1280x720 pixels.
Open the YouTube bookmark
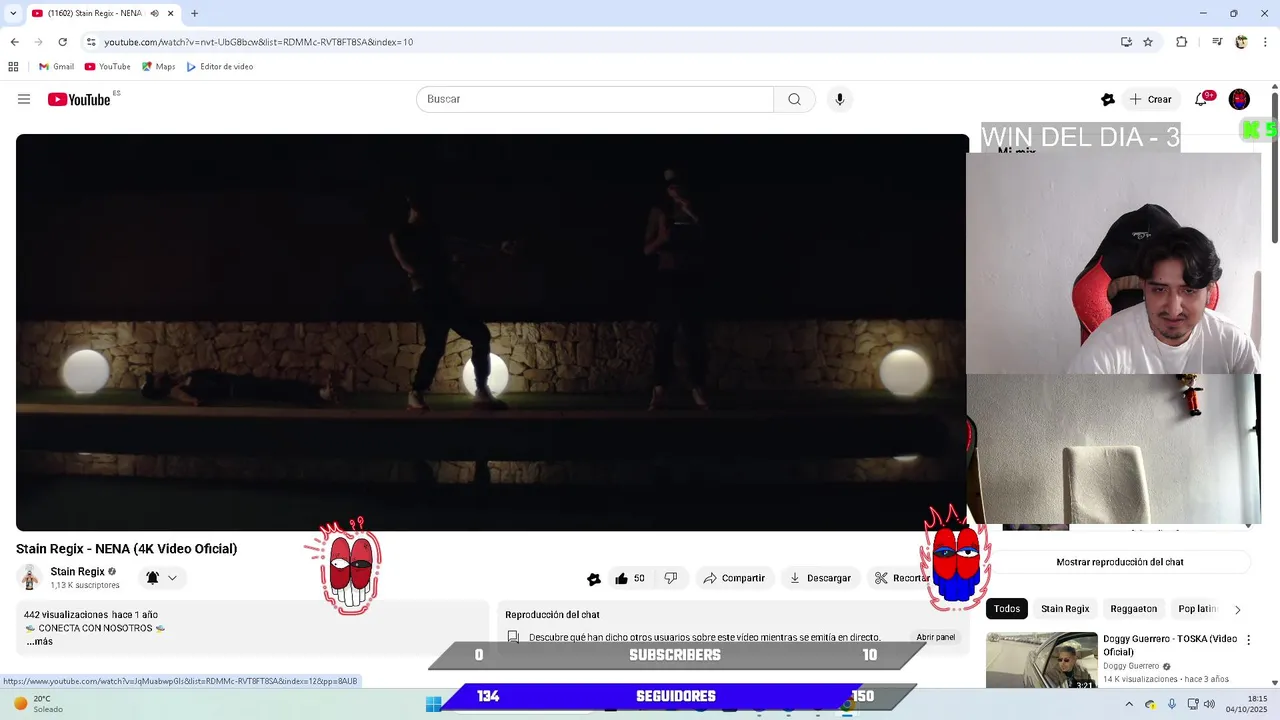108,67
